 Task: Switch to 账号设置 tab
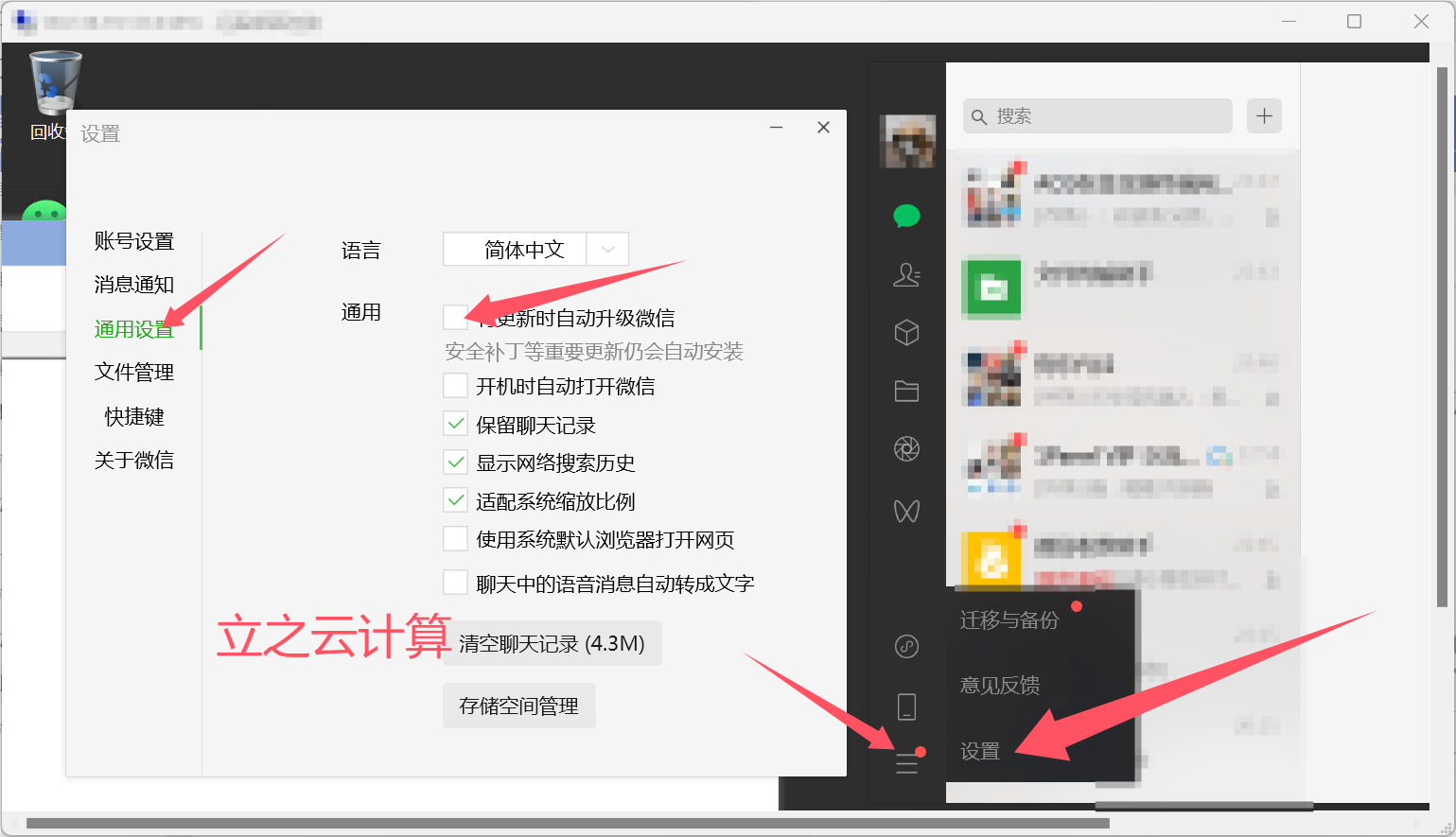point(134,241)
